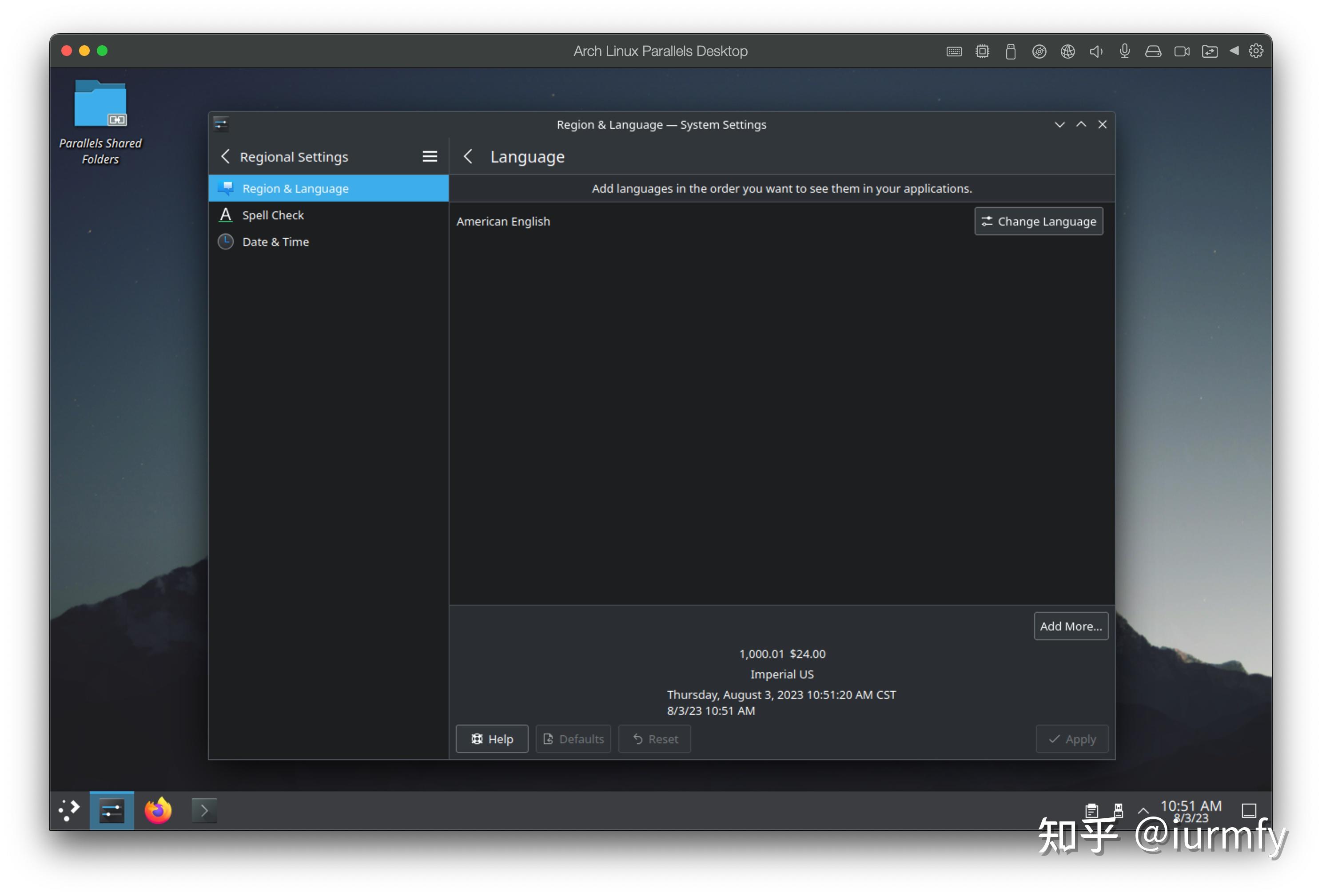Viewport: 1322px width, 896px height.
Task: Open Klipper clipboard icon in system tray
Action: click(1093, 810)
